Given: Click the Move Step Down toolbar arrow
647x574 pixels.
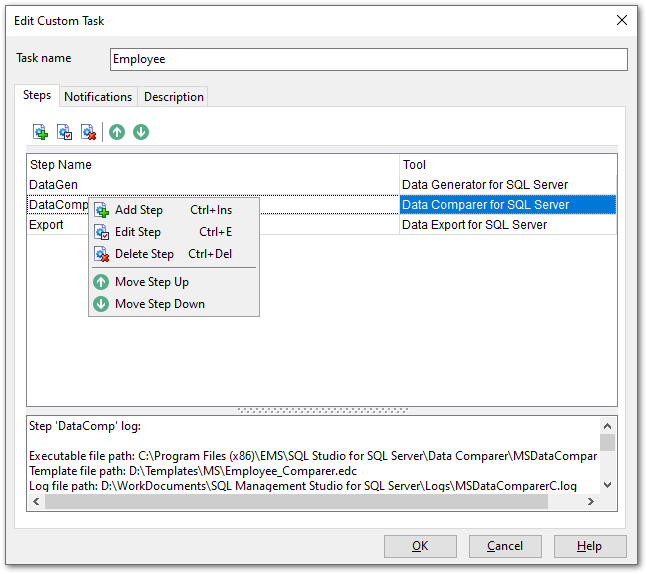Looking at the screenshot, I should pos(141,132).
